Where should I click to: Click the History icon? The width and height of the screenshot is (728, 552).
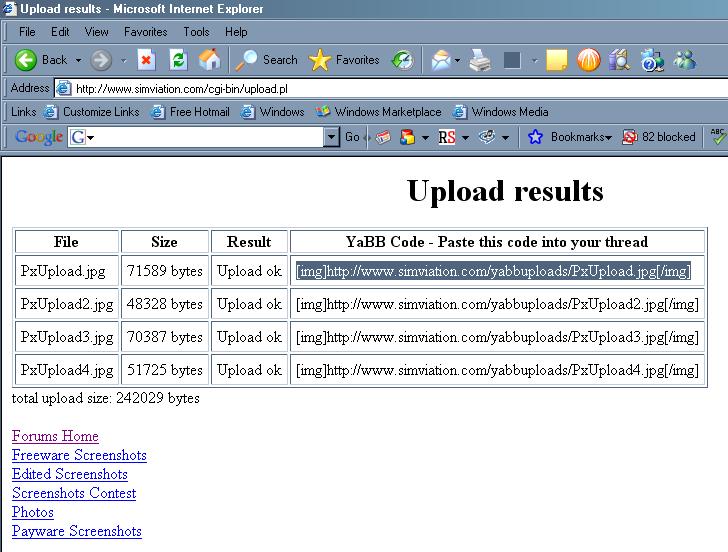pos(402,60)
